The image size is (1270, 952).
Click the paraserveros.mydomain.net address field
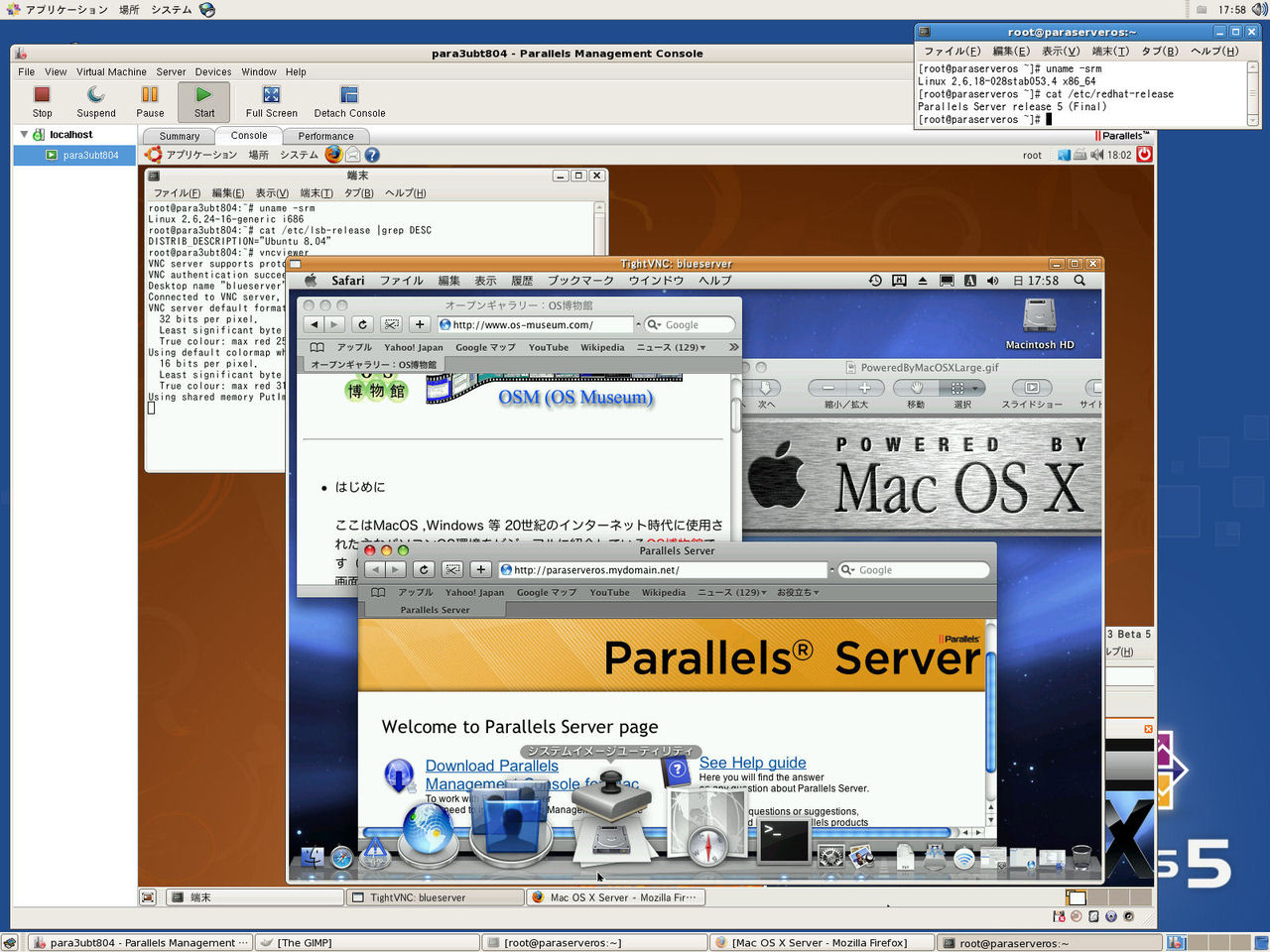(665, 570)
